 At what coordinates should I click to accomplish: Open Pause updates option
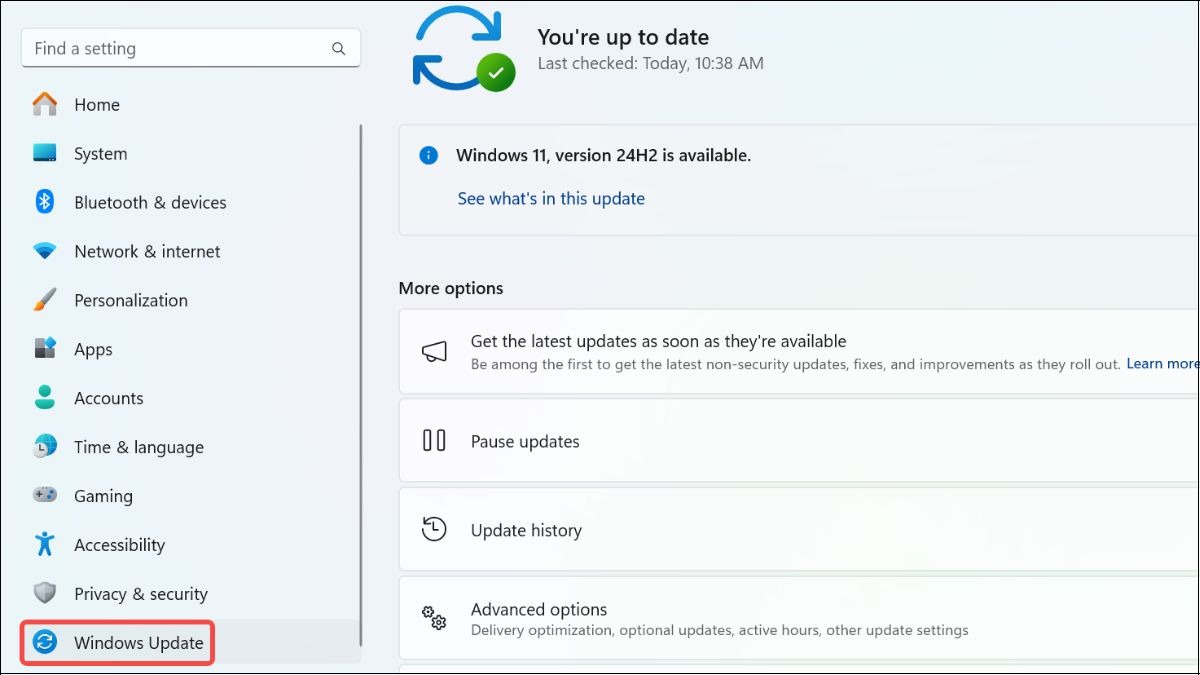[x=799, y=441]
